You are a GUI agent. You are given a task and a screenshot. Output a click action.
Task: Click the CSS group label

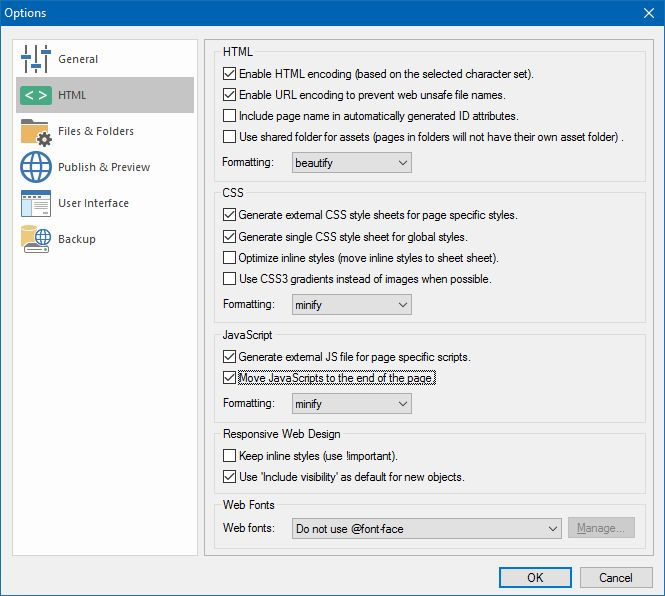point(233,193)
